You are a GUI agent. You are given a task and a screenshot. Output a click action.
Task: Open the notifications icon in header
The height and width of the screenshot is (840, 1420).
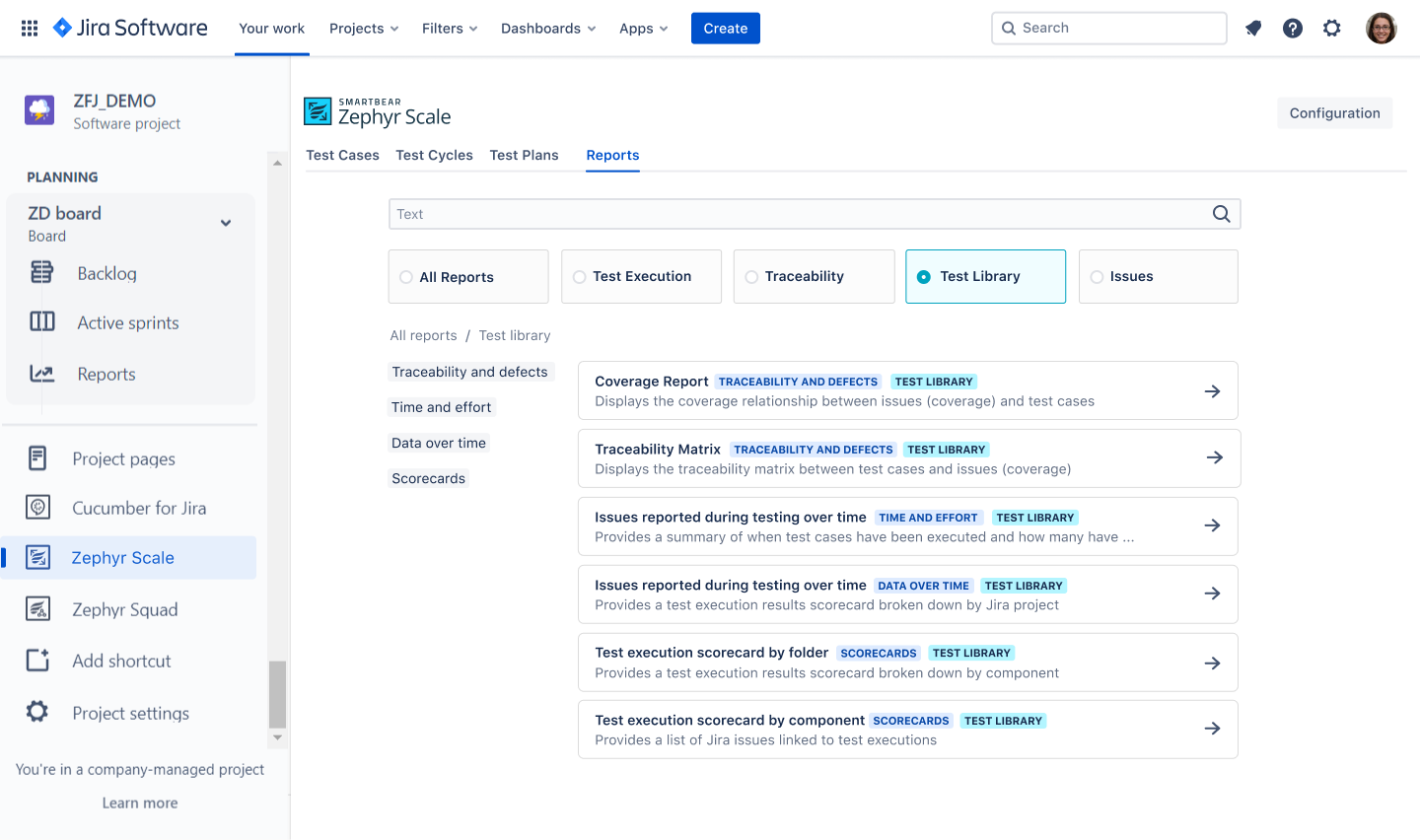click(1253, 29)
